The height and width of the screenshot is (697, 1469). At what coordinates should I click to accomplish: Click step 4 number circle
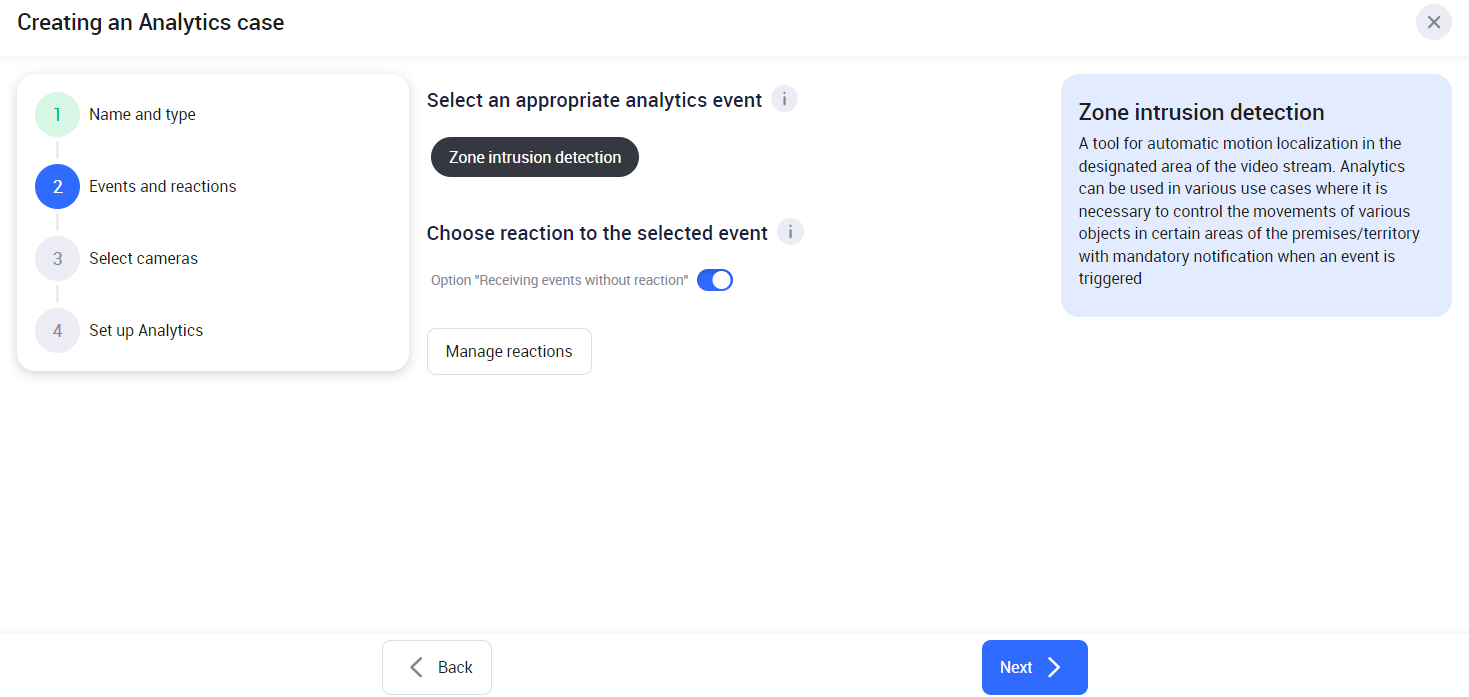(x=57, y=331)
